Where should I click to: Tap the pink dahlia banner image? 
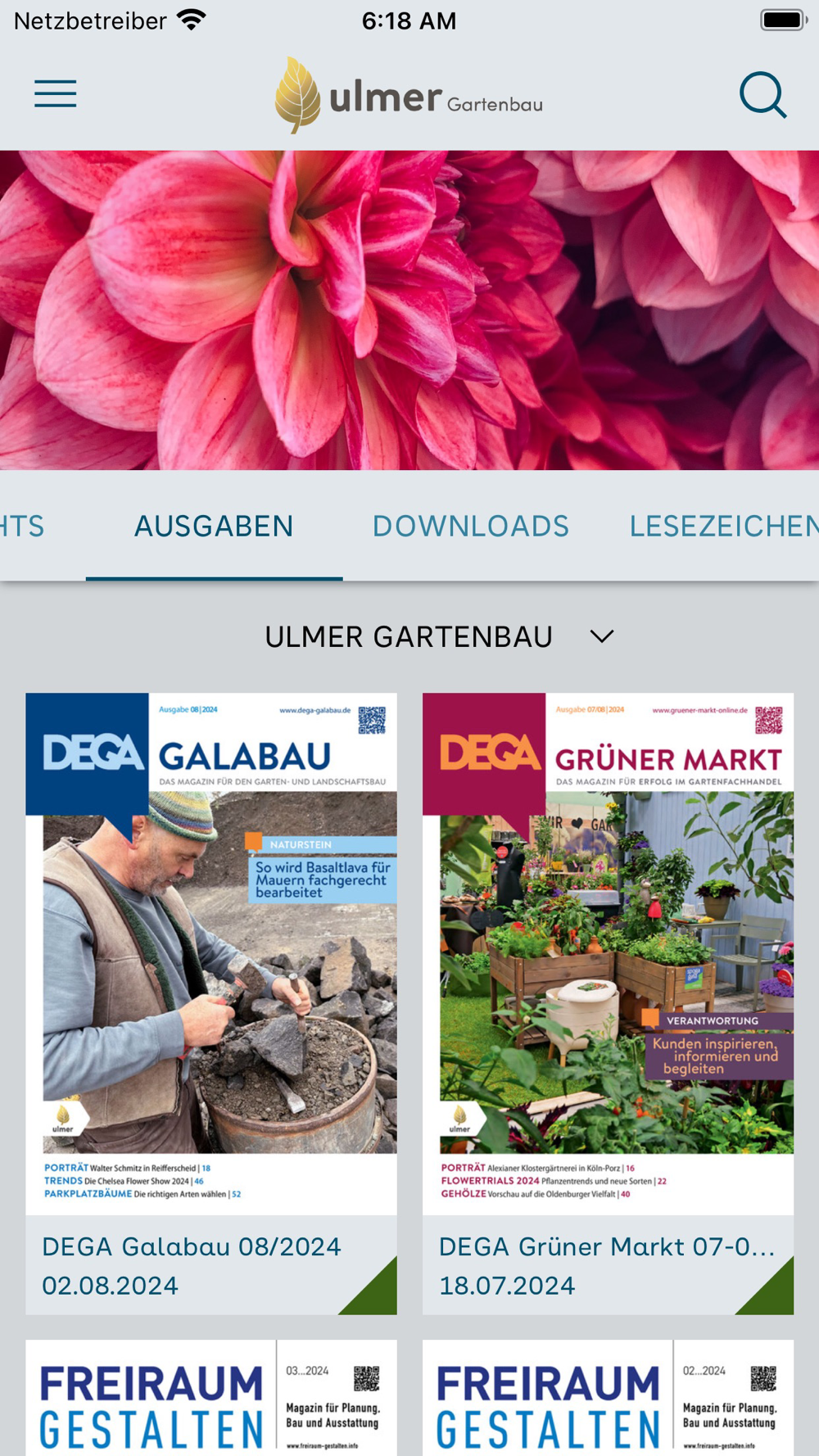(x=409, y=310)
